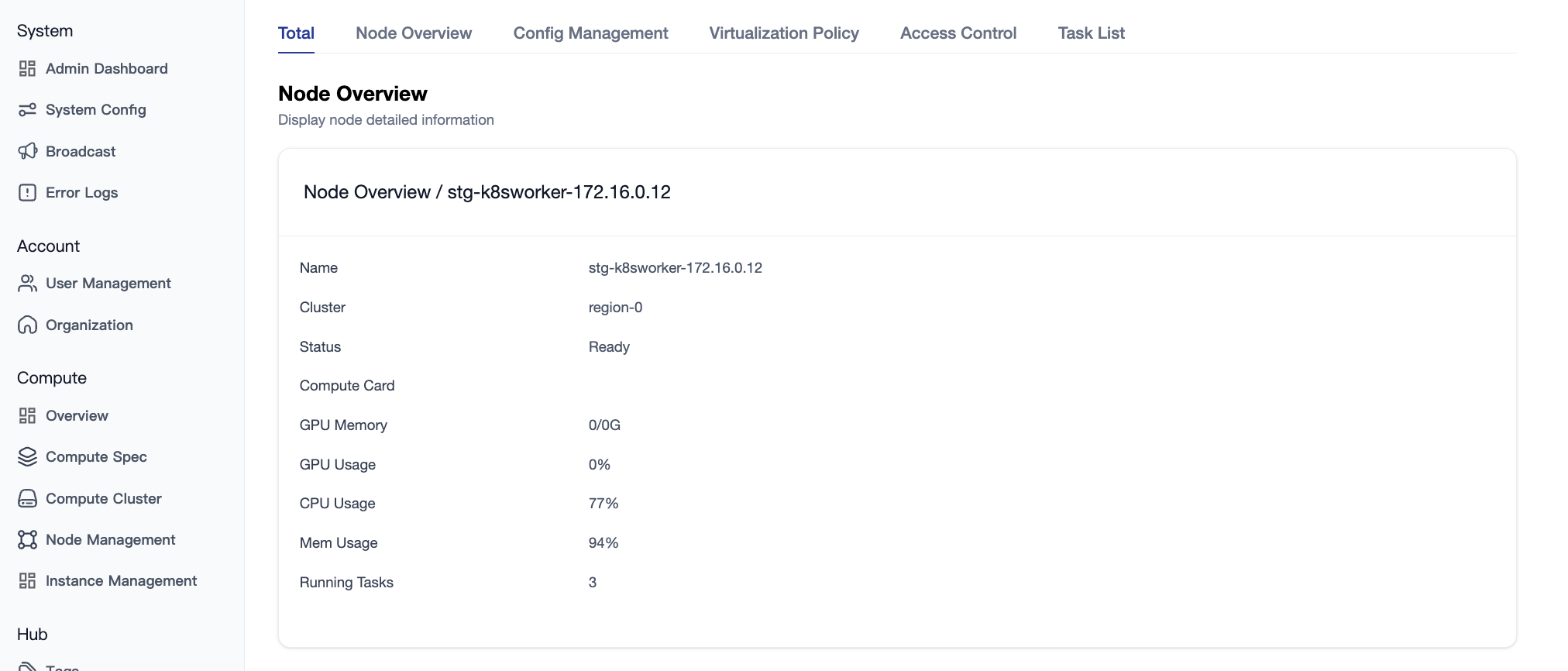Select the Total tab
The image size is (1568, 671).
click(296, 33)
